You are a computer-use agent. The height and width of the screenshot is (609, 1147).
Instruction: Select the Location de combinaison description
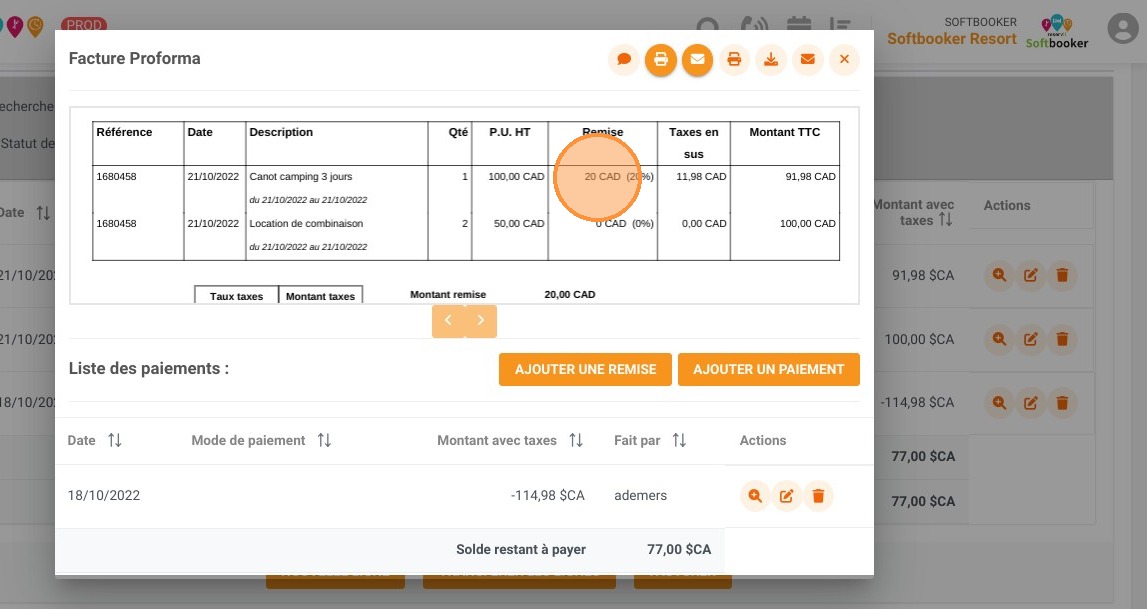306,223
